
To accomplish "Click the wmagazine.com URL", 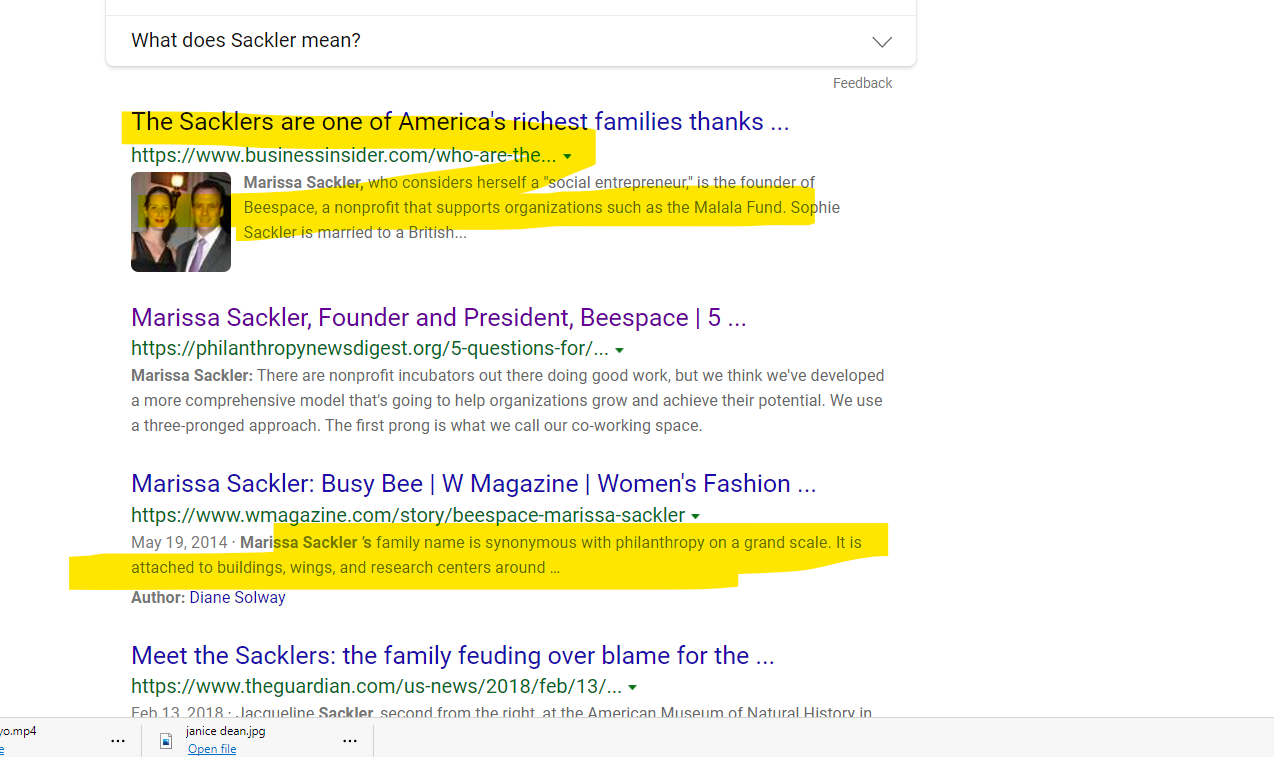I will click(x=408, y=515).
